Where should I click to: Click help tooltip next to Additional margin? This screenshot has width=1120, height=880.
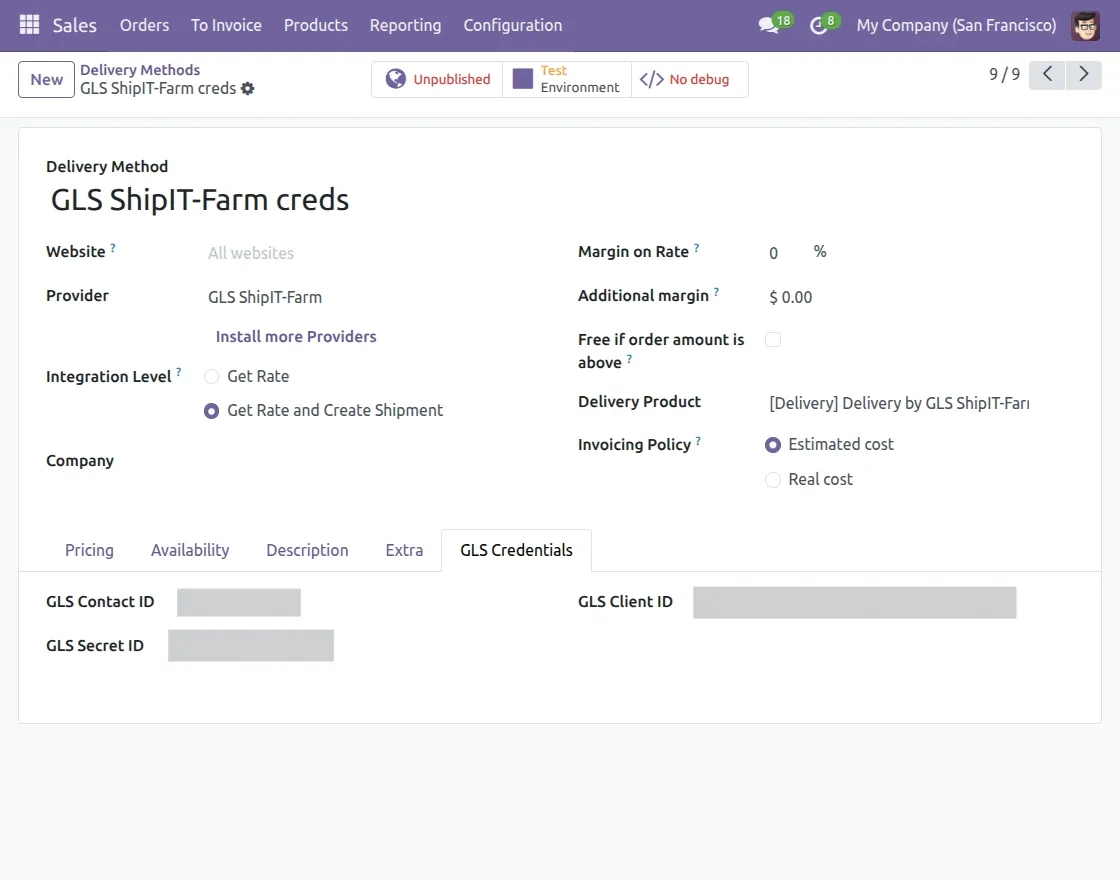[716, 291]
